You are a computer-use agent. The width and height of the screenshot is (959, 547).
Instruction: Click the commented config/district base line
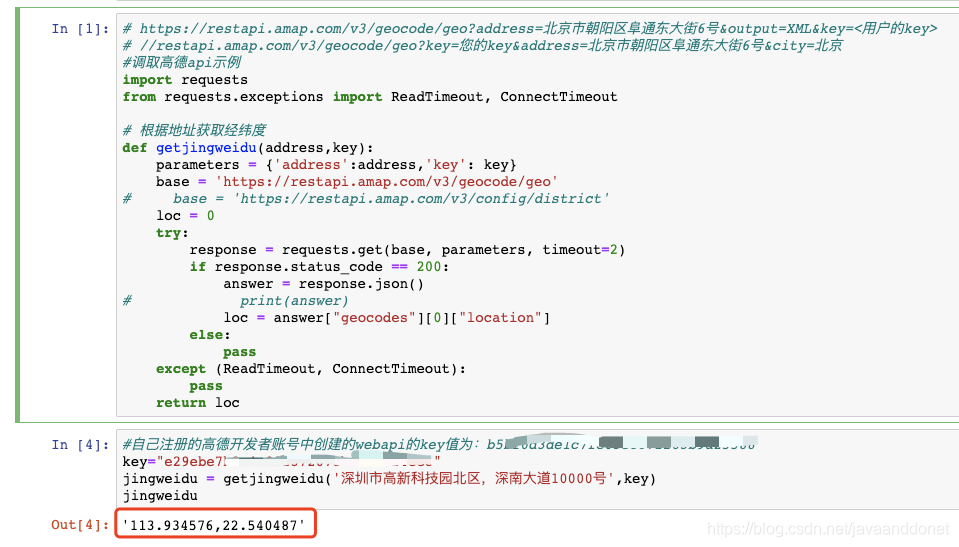coord(366,199)
